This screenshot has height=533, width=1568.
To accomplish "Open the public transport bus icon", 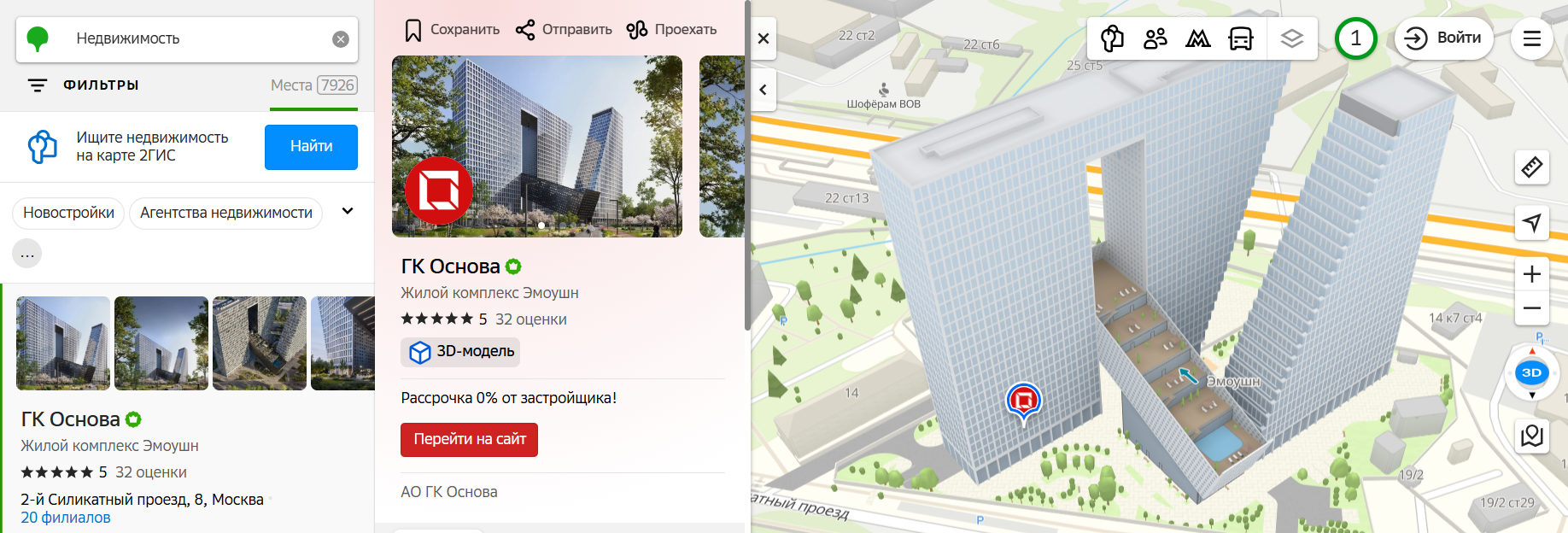I will [x=1241, y=38].
